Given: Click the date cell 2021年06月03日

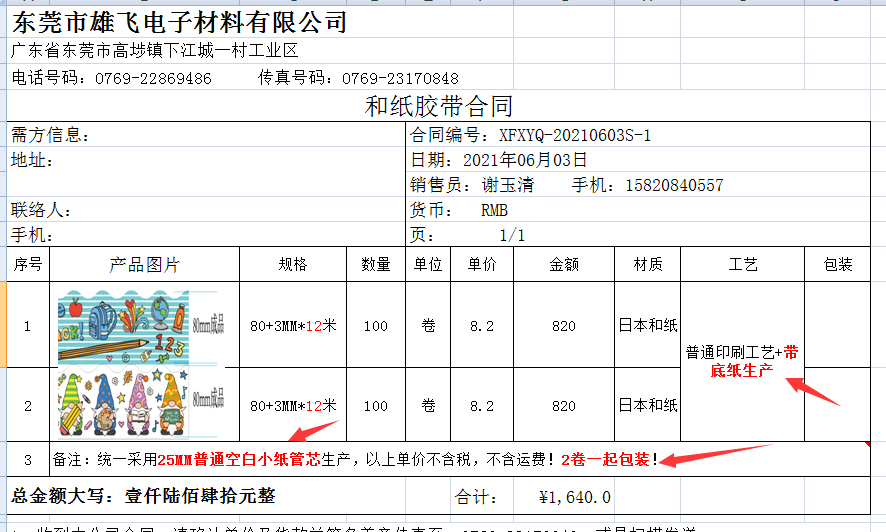Looking at the screenshot, I should tap(499, 160).
